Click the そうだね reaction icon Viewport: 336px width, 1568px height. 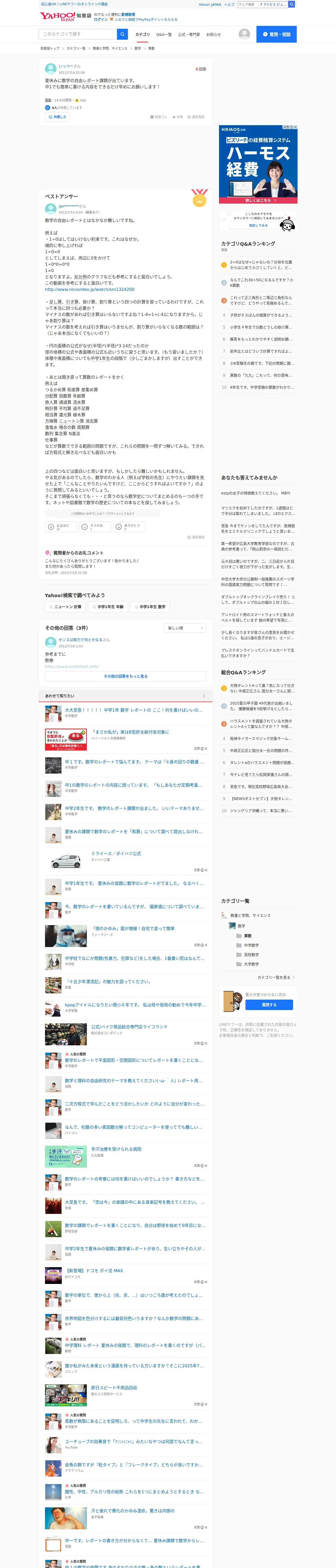(x=85, y=527)
